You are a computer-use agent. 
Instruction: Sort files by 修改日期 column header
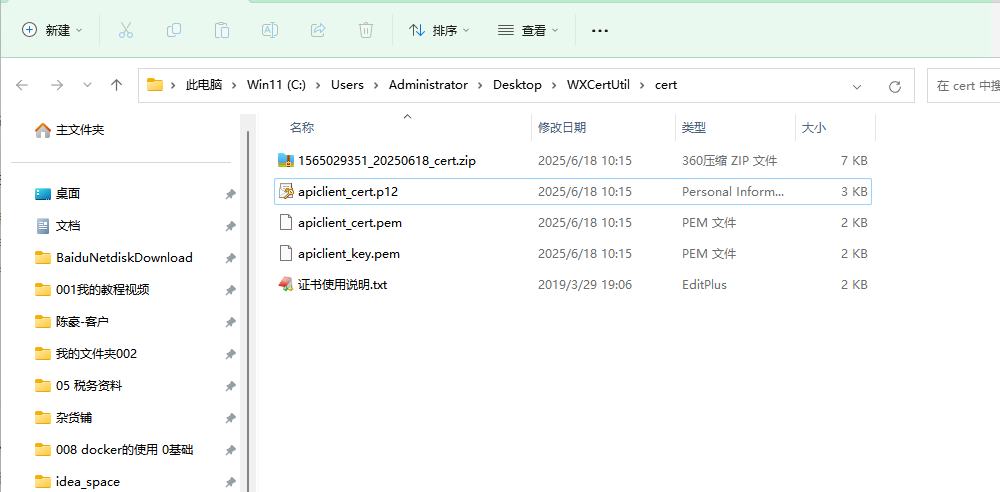click(562, 127)
